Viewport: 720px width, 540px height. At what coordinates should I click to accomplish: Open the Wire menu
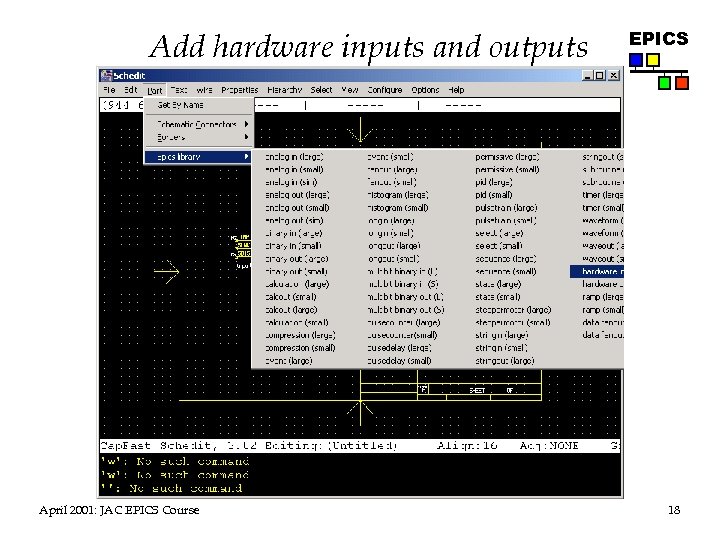pos(204,90)
